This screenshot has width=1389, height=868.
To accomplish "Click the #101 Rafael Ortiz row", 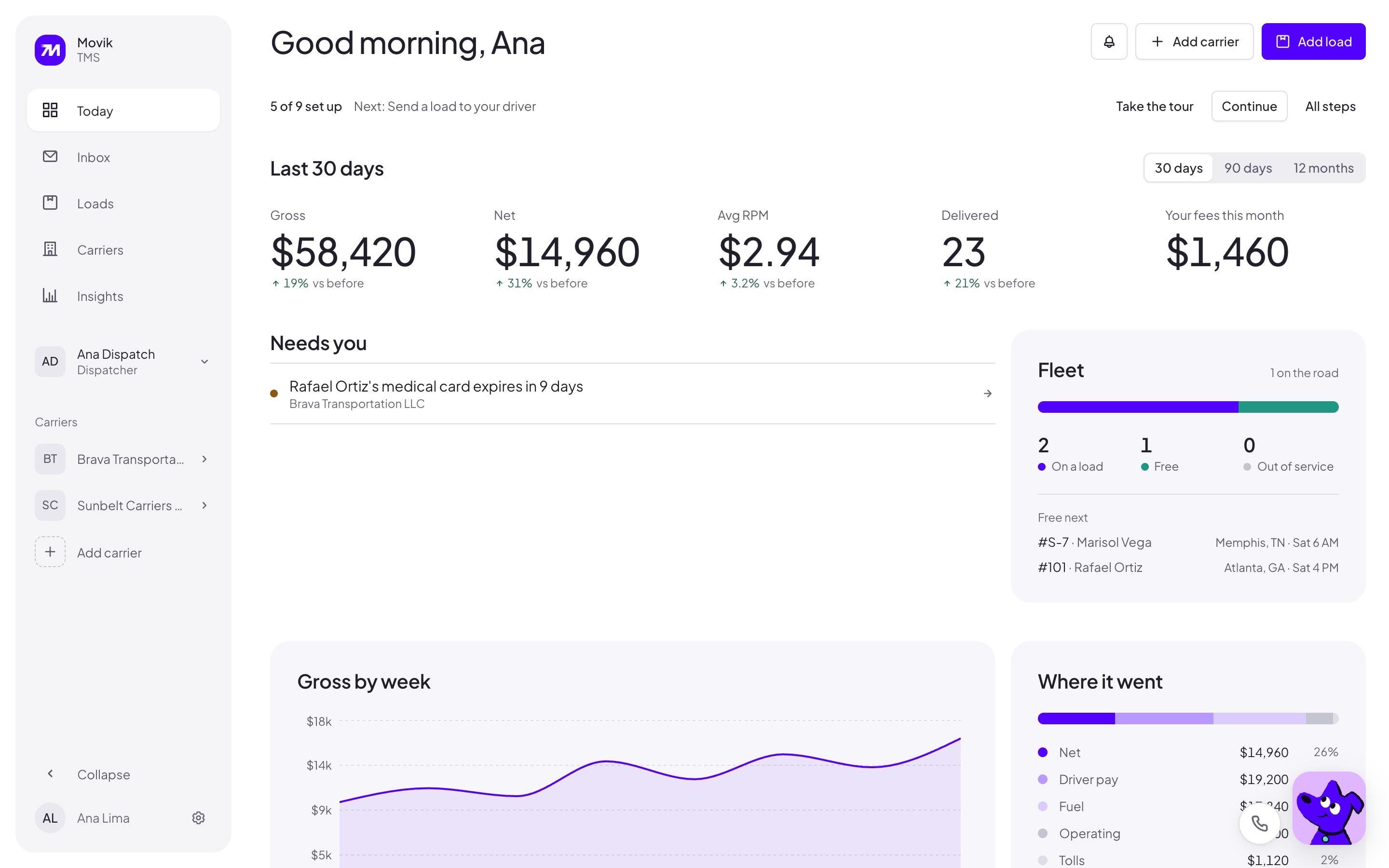I will point(1187,568).
